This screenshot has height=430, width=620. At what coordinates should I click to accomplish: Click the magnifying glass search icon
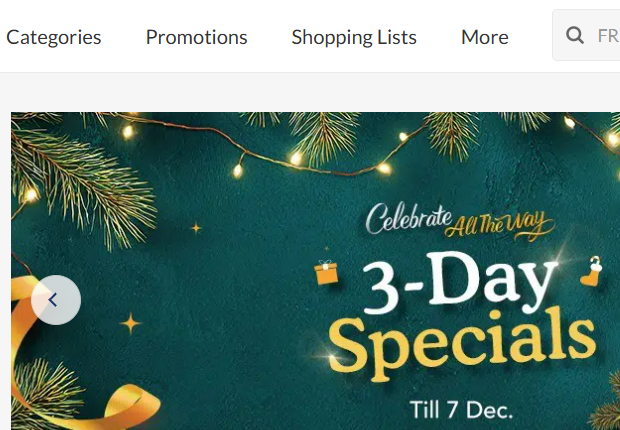[575, 35]
